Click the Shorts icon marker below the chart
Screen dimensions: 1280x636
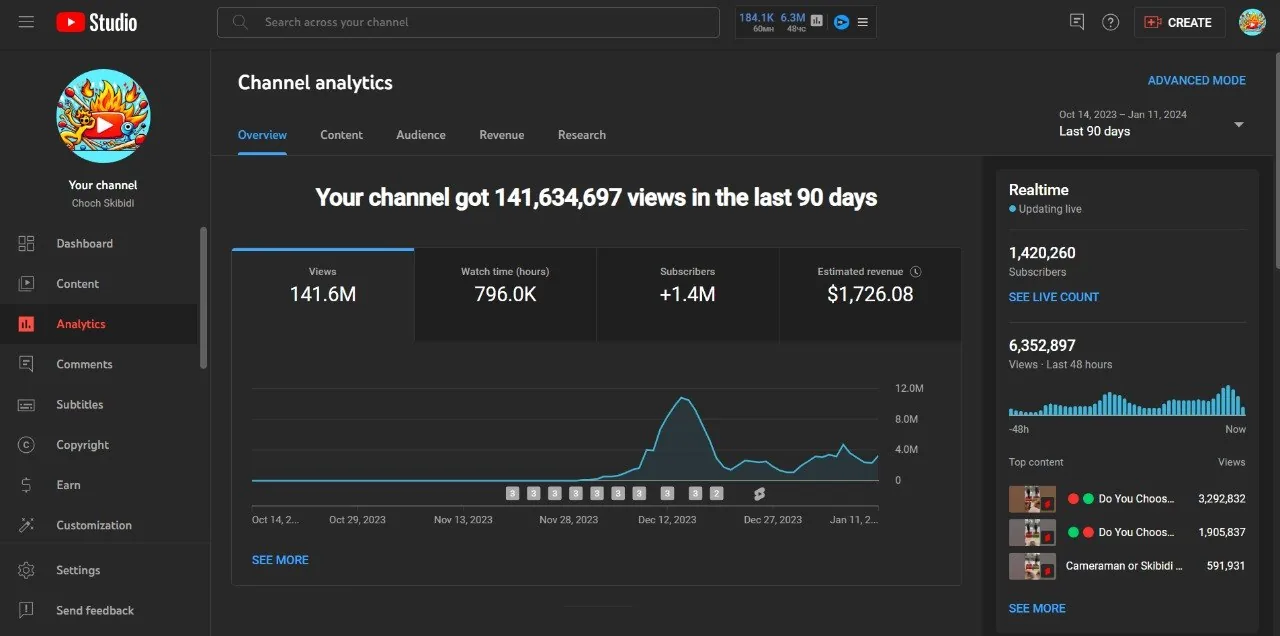pos(759,493)
